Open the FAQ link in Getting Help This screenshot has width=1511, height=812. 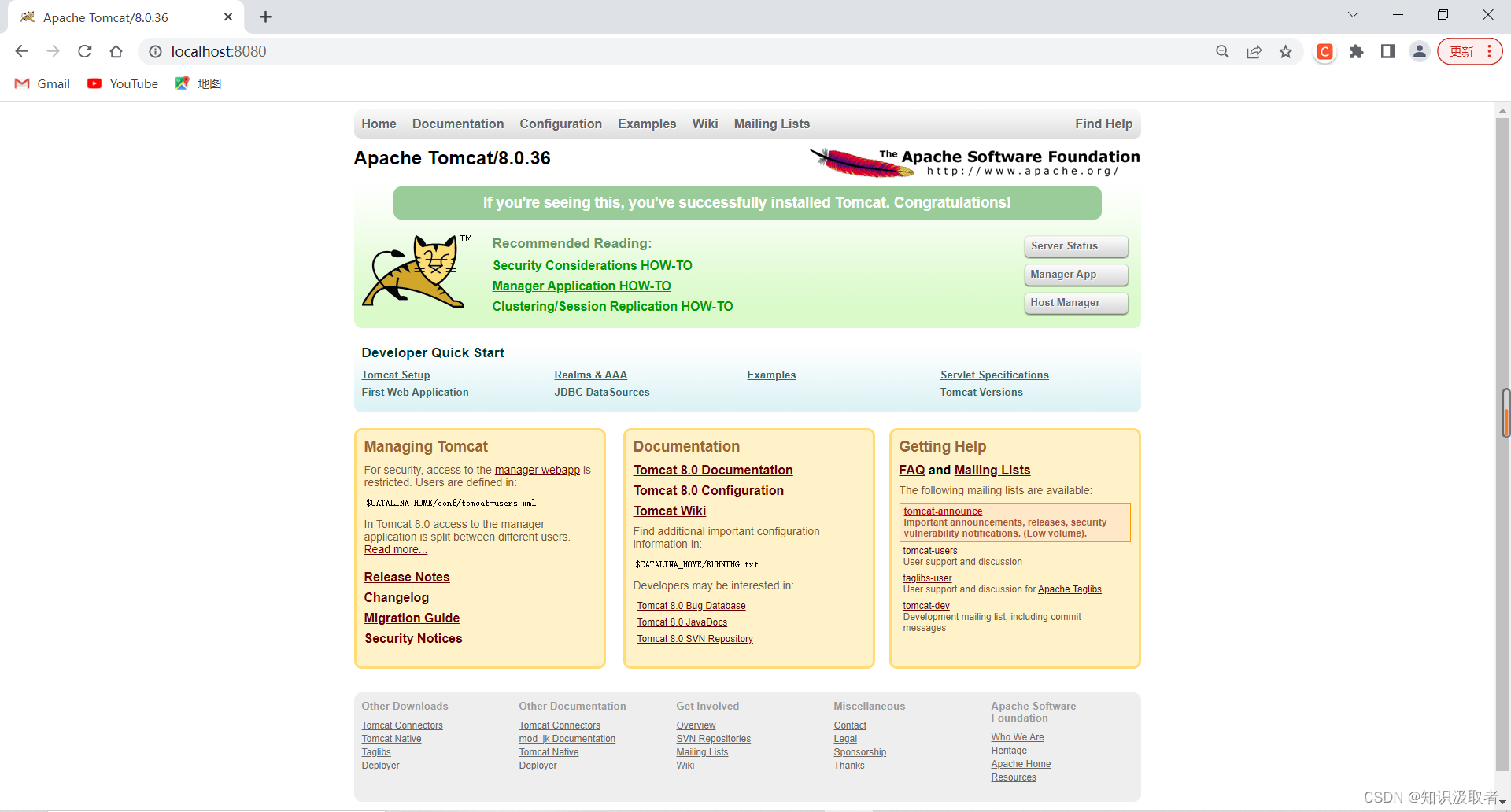pyautogui.click(x=912, y=470)
